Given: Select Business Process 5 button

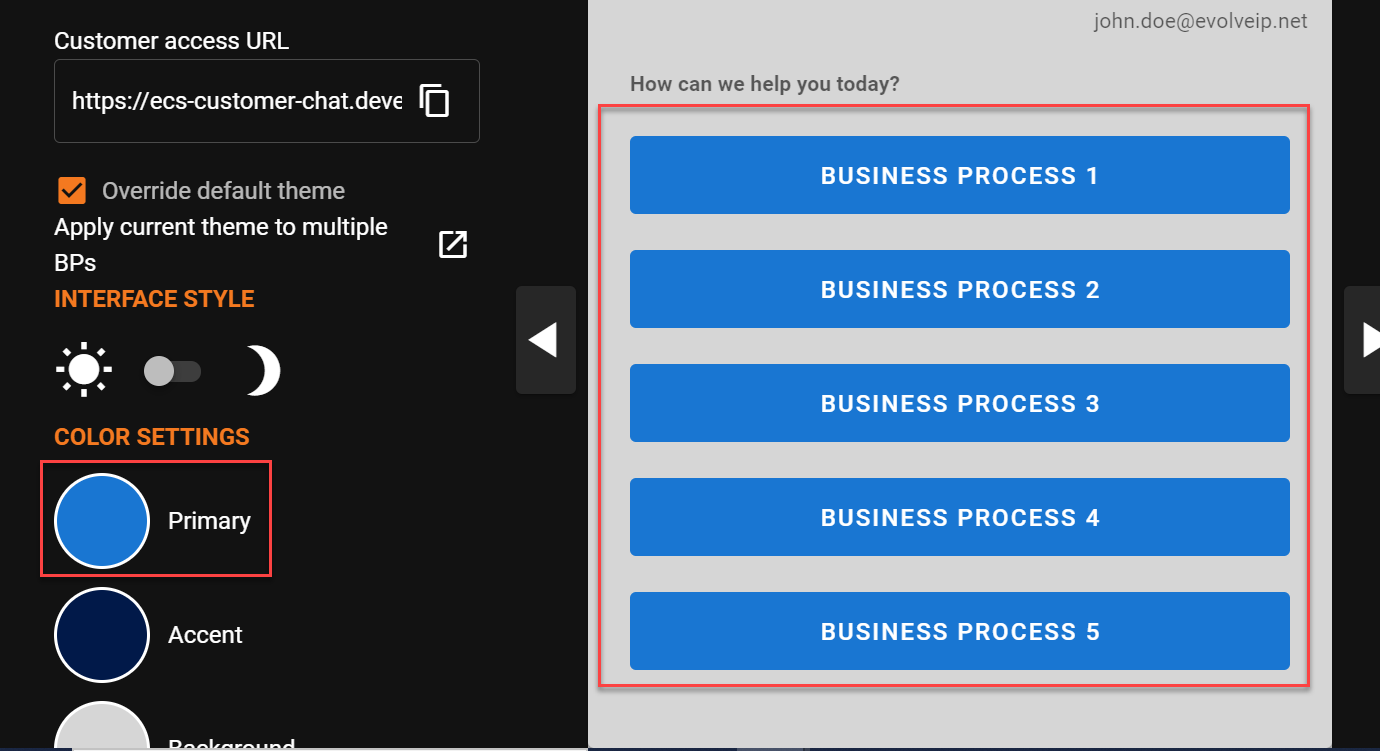Looking at the screenshot, I should [x=959, y=631].
